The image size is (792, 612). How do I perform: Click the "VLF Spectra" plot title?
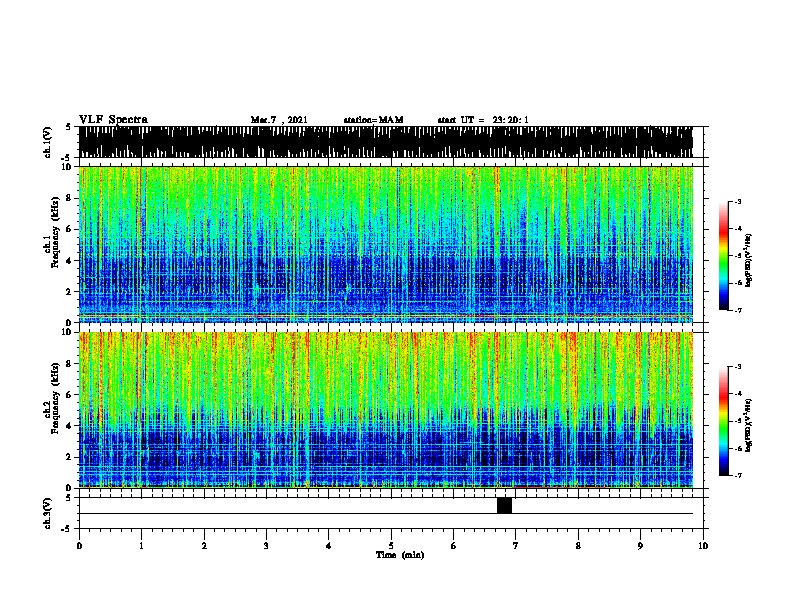tap(113, 120)
